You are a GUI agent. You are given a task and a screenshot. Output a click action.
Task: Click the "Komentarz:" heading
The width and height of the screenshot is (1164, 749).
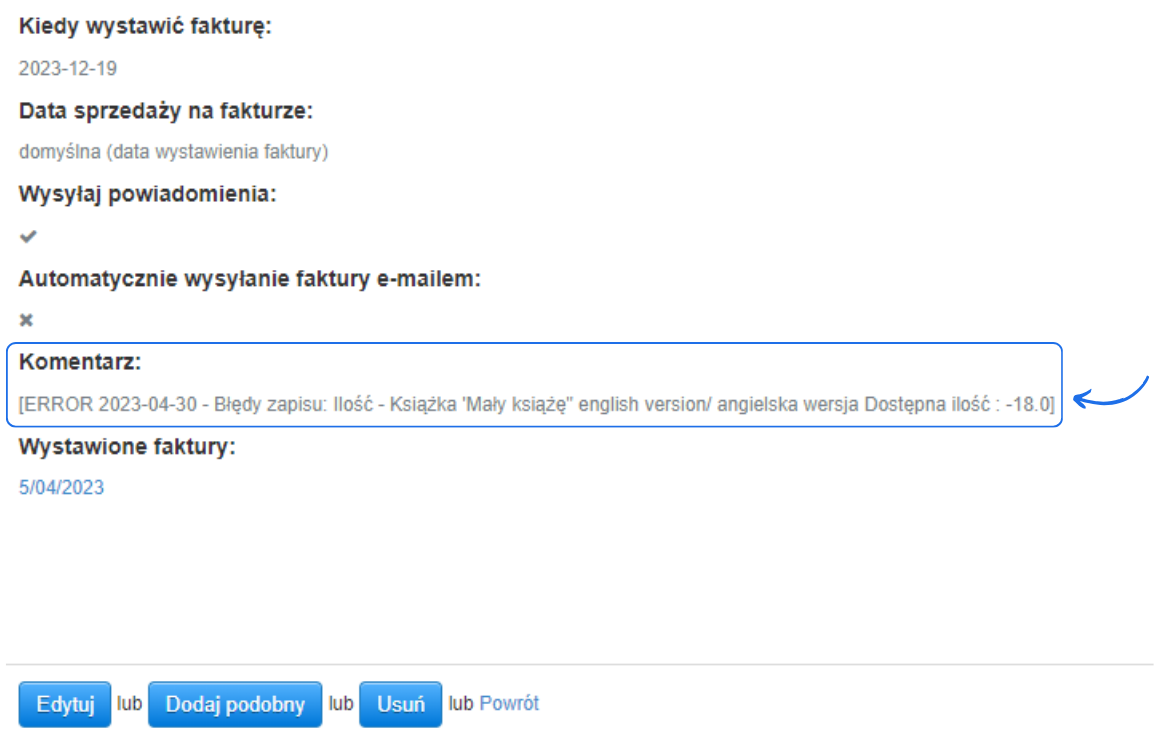(x=80, y=361)
